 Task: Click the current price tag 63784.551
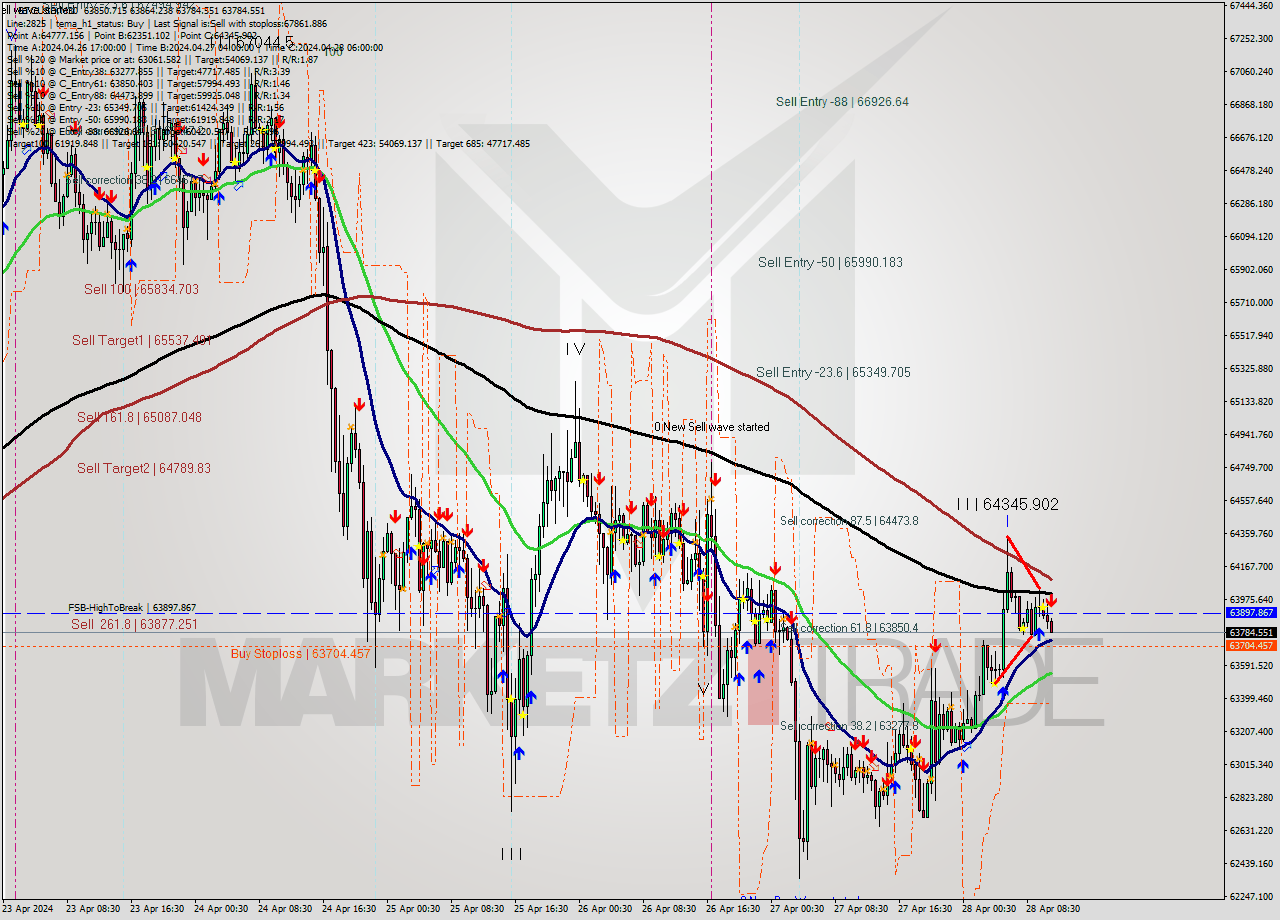pyautogui.click(x=1251, y=632)
